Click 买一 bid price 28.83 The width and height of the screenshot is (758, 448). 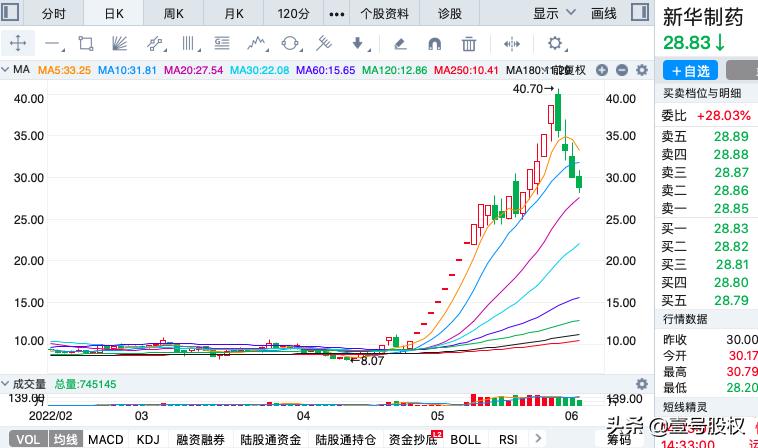coord(731,228)
